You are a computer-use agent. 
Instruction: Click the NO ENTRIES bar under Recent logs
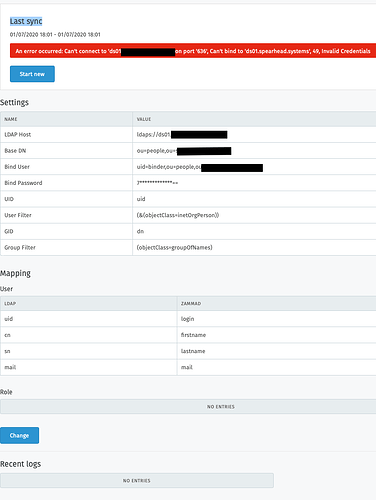pyautogui.click(x=137, y=481)
